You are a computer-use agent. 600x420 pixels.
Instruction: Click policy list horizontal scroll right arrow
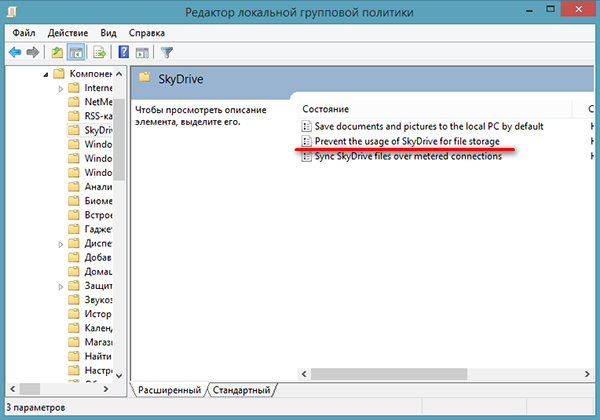click(587, 374)
